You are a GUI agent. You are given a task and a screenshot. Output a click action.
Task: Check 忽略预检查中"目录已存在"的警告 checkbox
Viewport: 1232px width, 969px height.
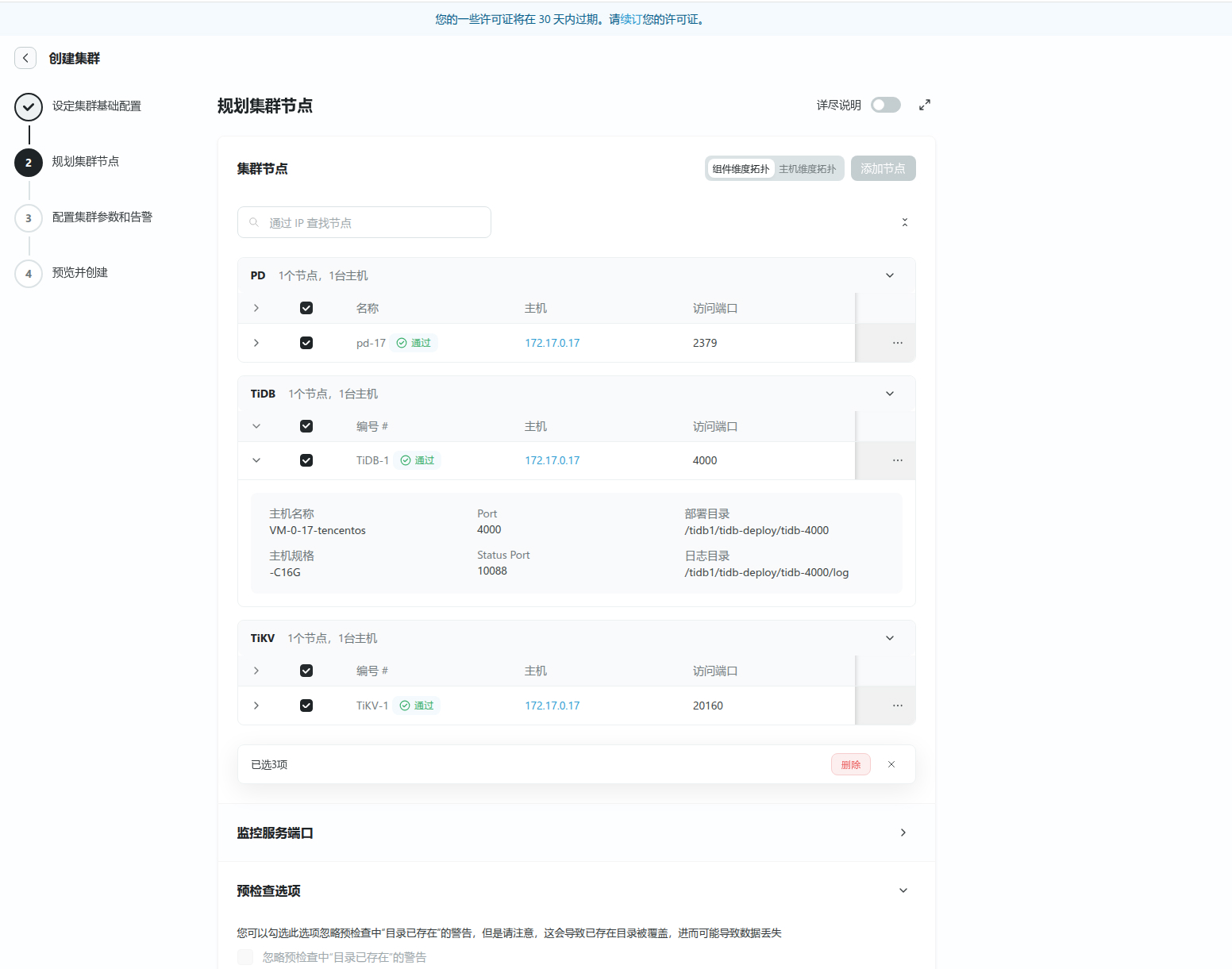(245, 957)
